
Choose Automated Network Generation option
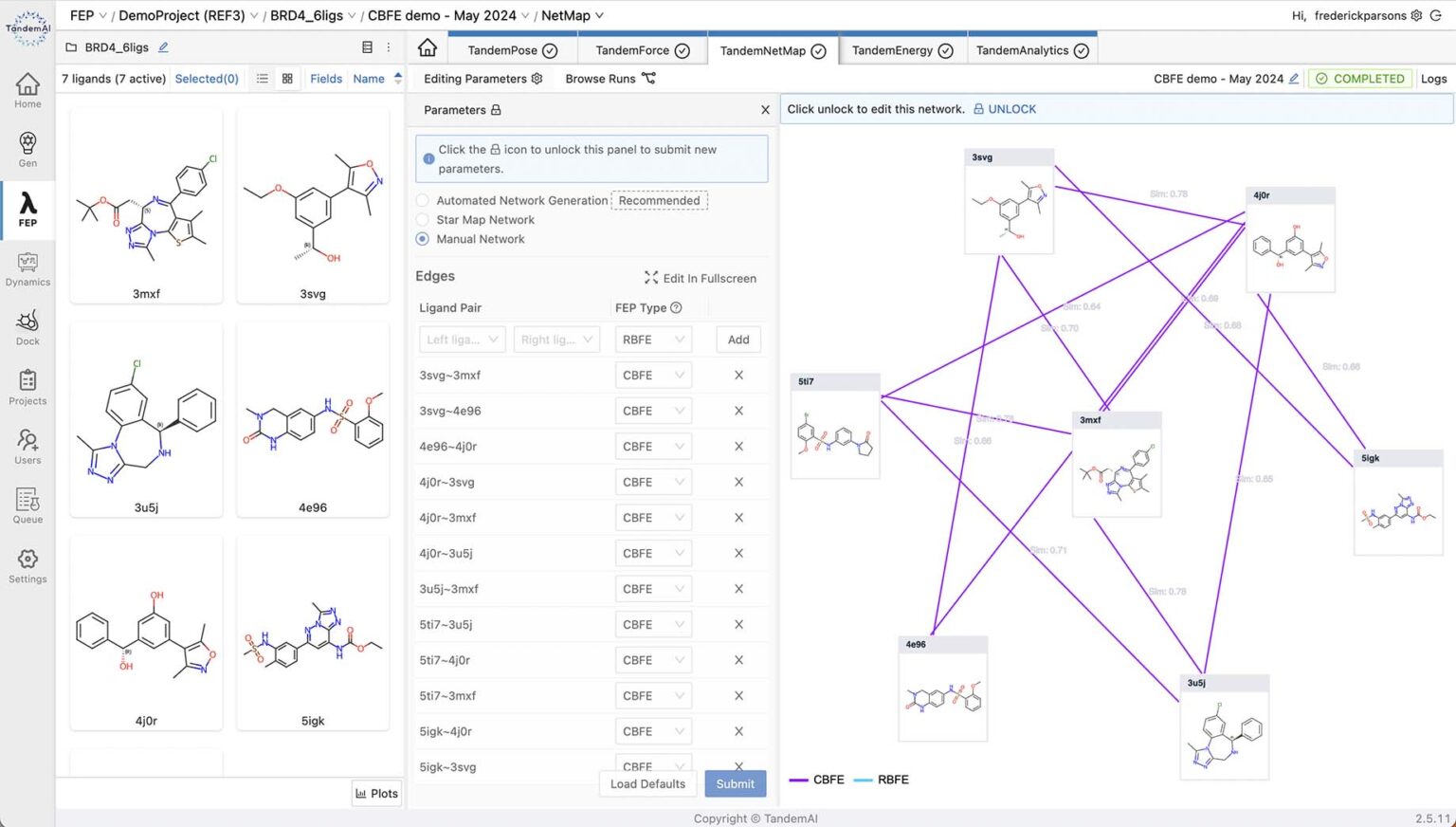coord(422,200)
